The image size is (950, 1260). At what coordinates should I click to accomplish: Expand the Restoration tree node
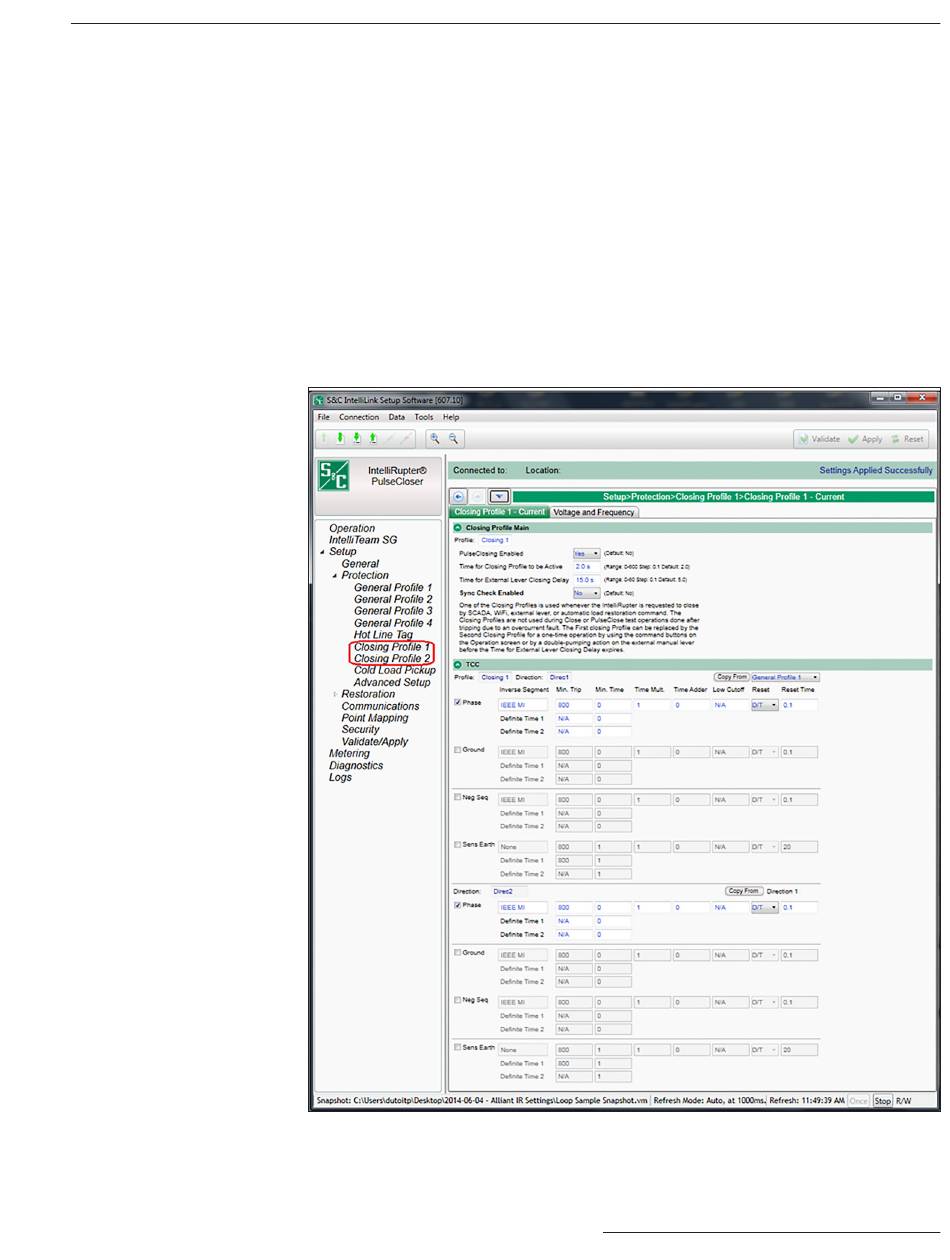pos(334,694)
